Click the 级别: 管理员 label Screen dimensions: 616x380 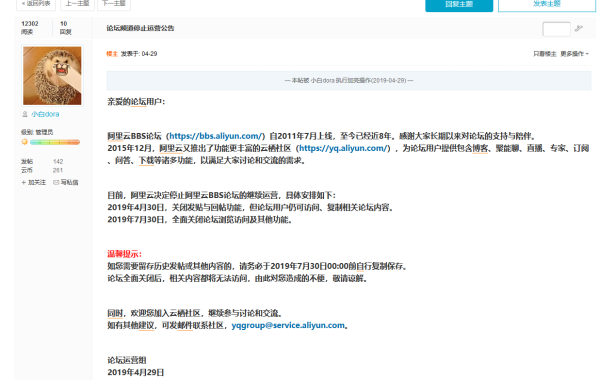tap(37, 132)
